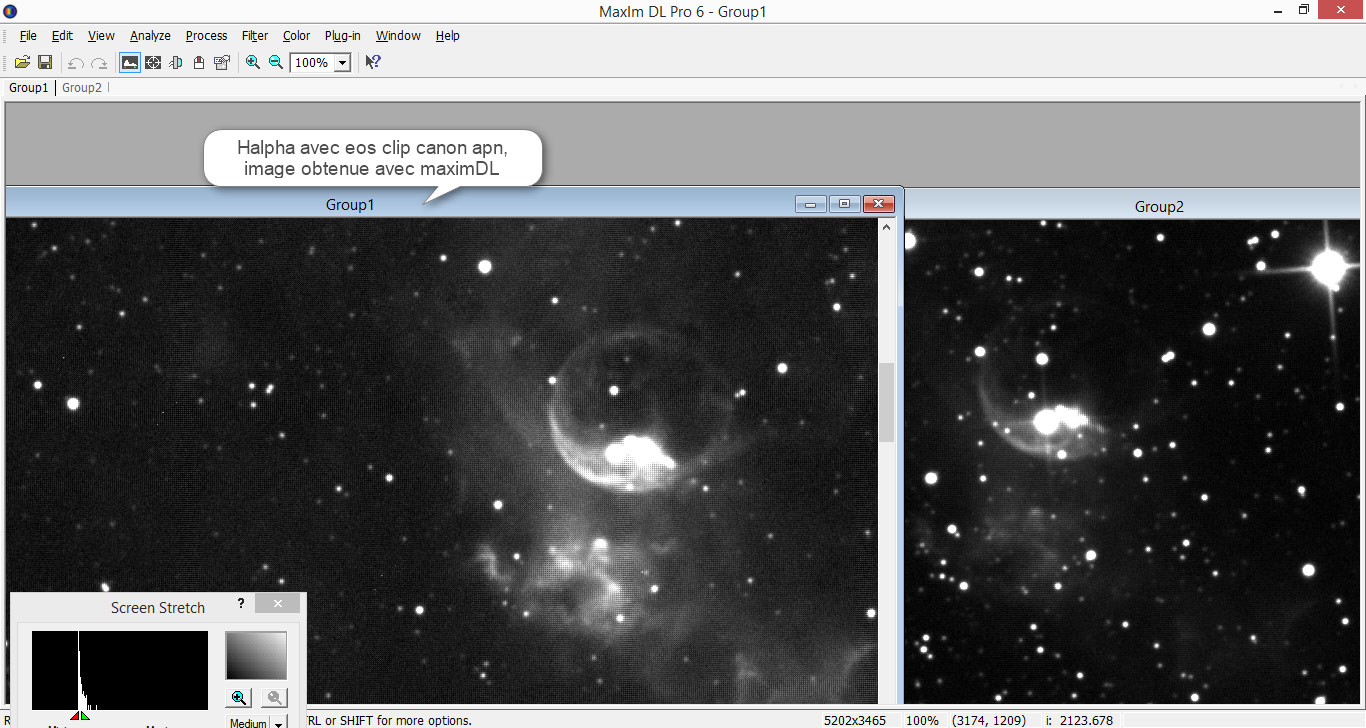Viewport: 1366px width, 728px height.
Task: Switch to the Group2 tab
Action: point(82,88)
